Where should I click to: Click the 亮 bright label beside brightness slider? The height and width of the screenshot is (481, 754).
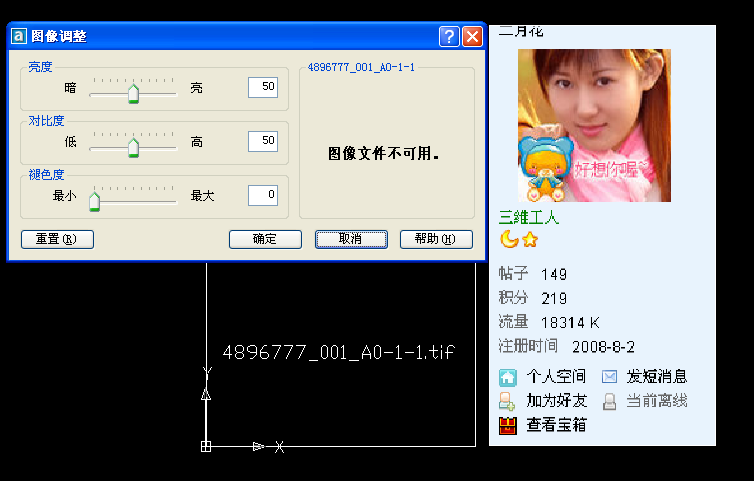(x=196, y=88)
